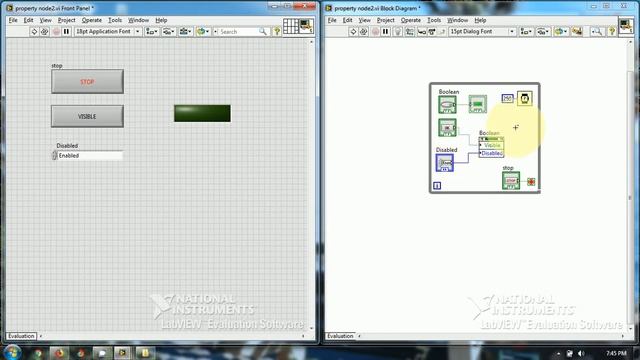Click Wait (ms) timer function icon
The width and height of the screenshot is (640, 360).
tap(524, 98)
